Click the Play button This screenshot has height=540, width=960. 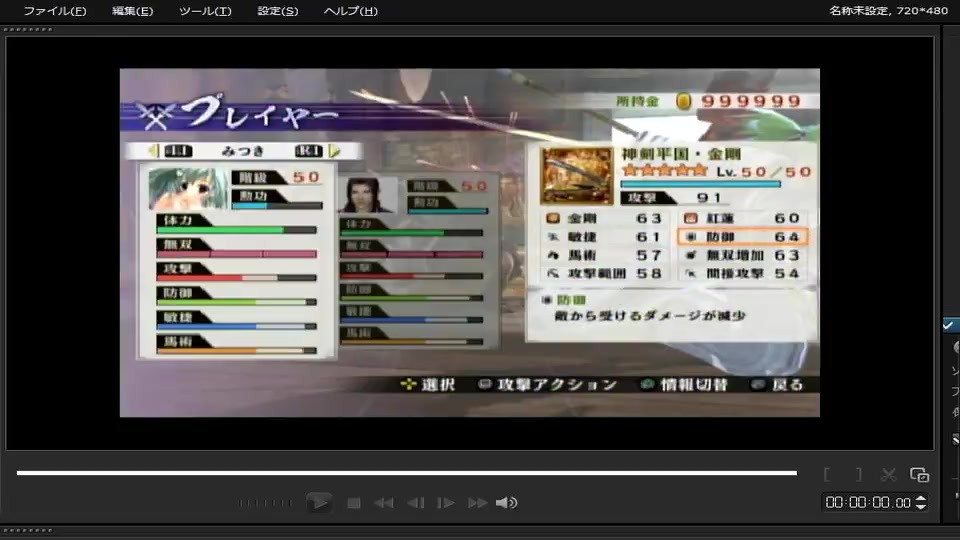[319, 503]
